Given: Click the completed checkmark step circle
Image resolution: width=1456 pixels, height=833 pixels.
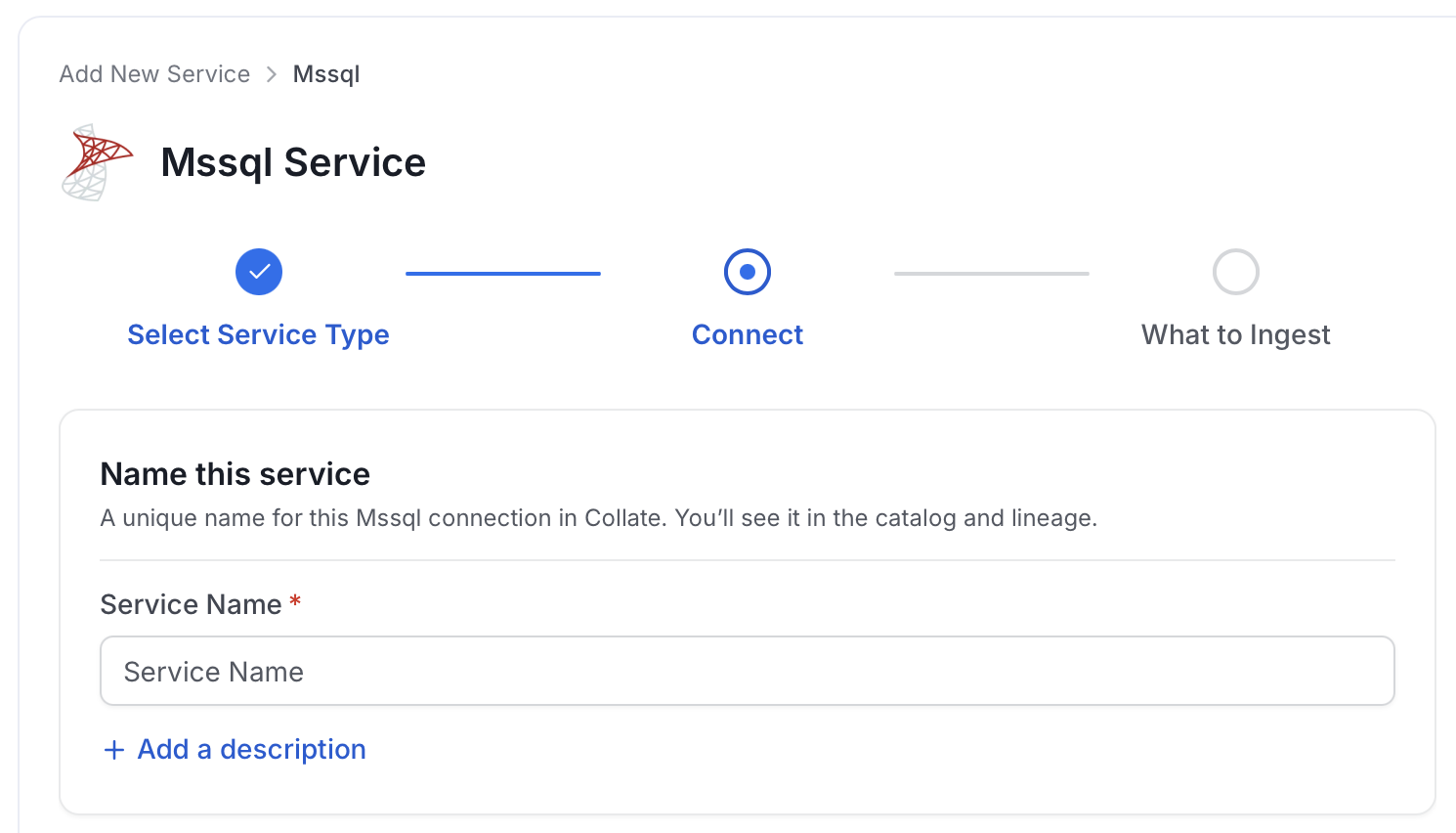Looking at the screenshot, I should (x=259, y=272).
